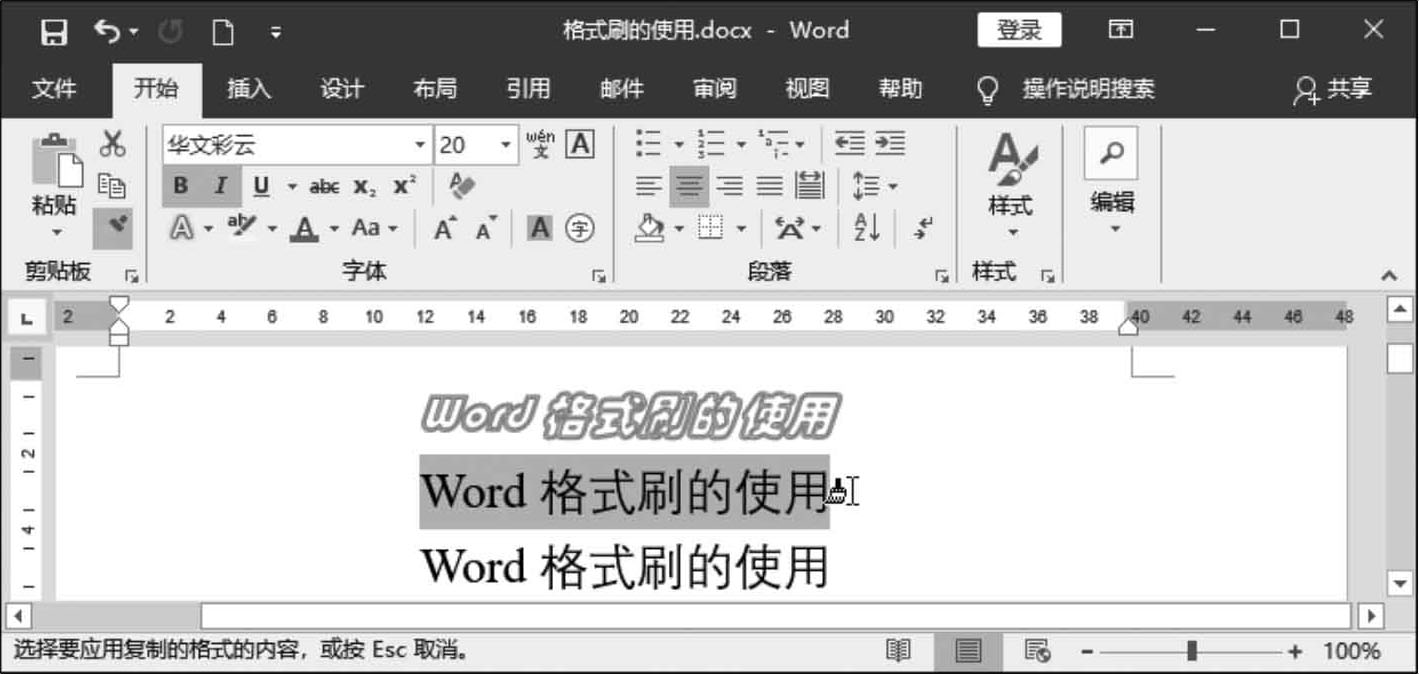Screen dimensions: 1419x674
Task: Click the Save icon in title bar
Action: tap(54, 32)
